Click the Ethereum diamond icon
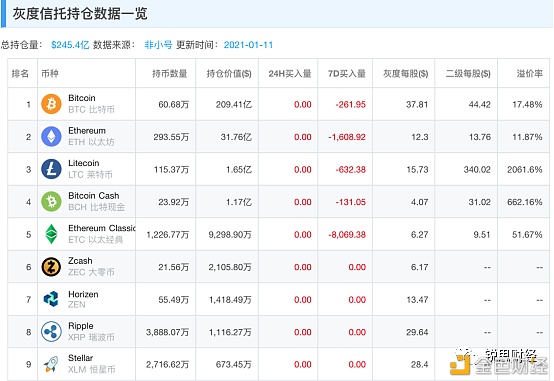Screen dimensions: 554x381 click(51, 136)
